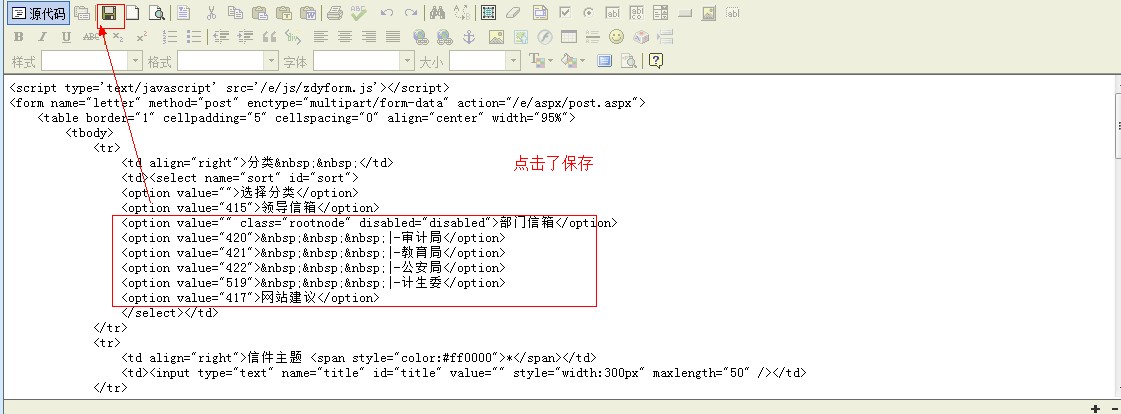Toggle the 源代码 source view button
The image size is (1121, 414).
coord(38,14)
